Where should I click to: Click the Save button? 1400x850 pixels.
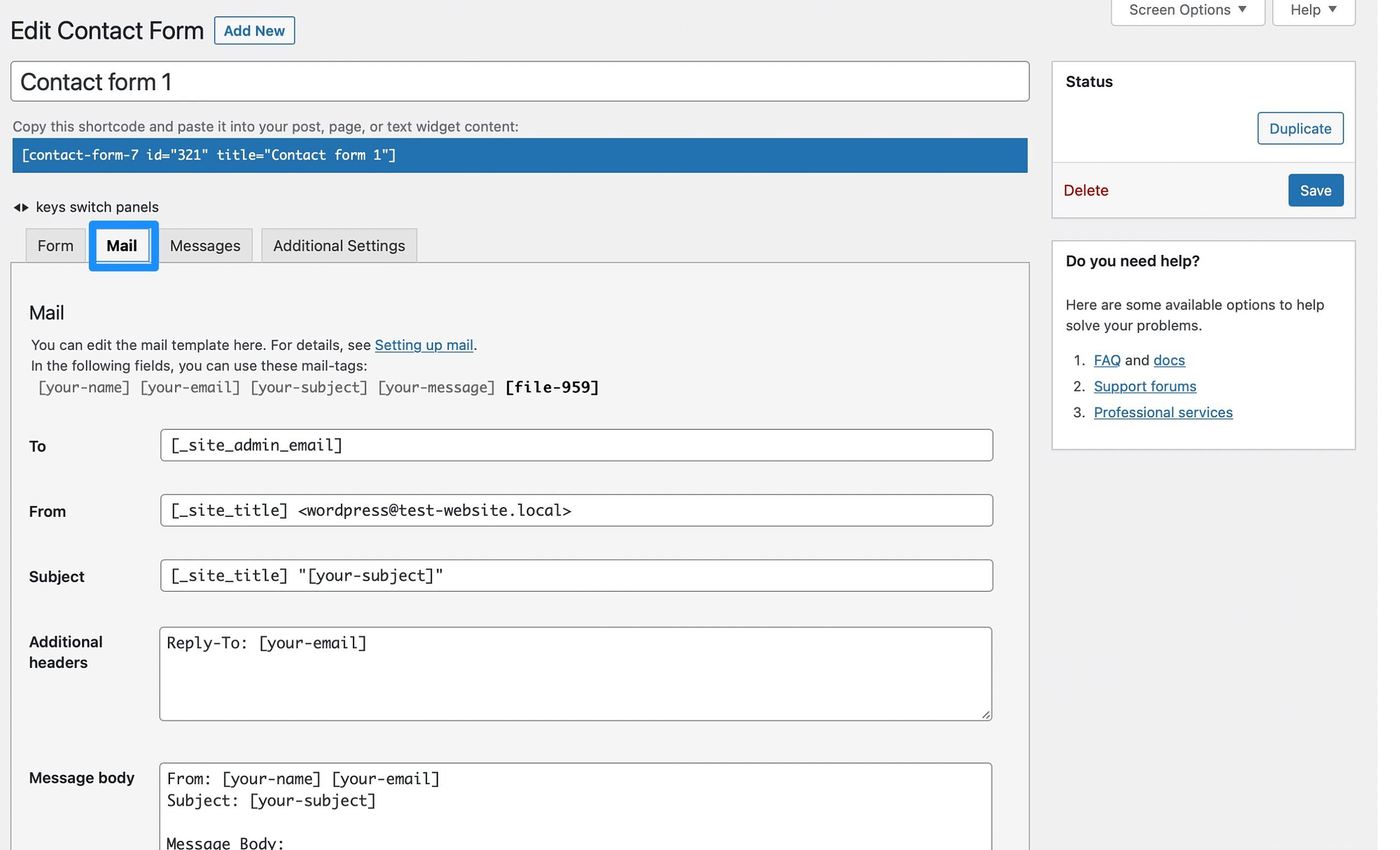click(x=1316, y=189)
